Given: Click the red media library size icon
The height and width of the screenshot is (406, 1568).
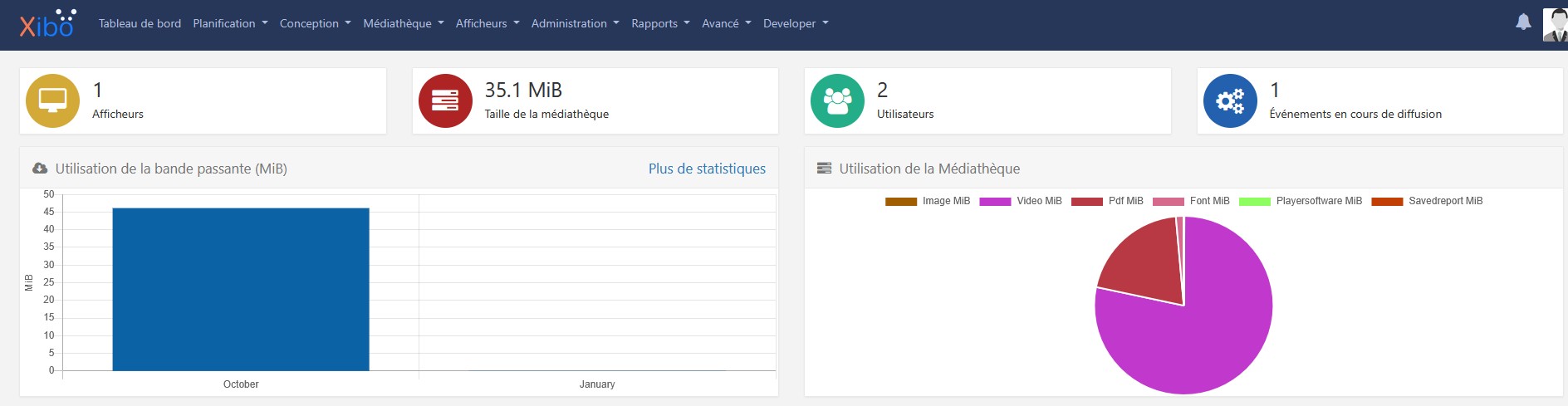Looking at the screenshot, I should pos(445,101).
